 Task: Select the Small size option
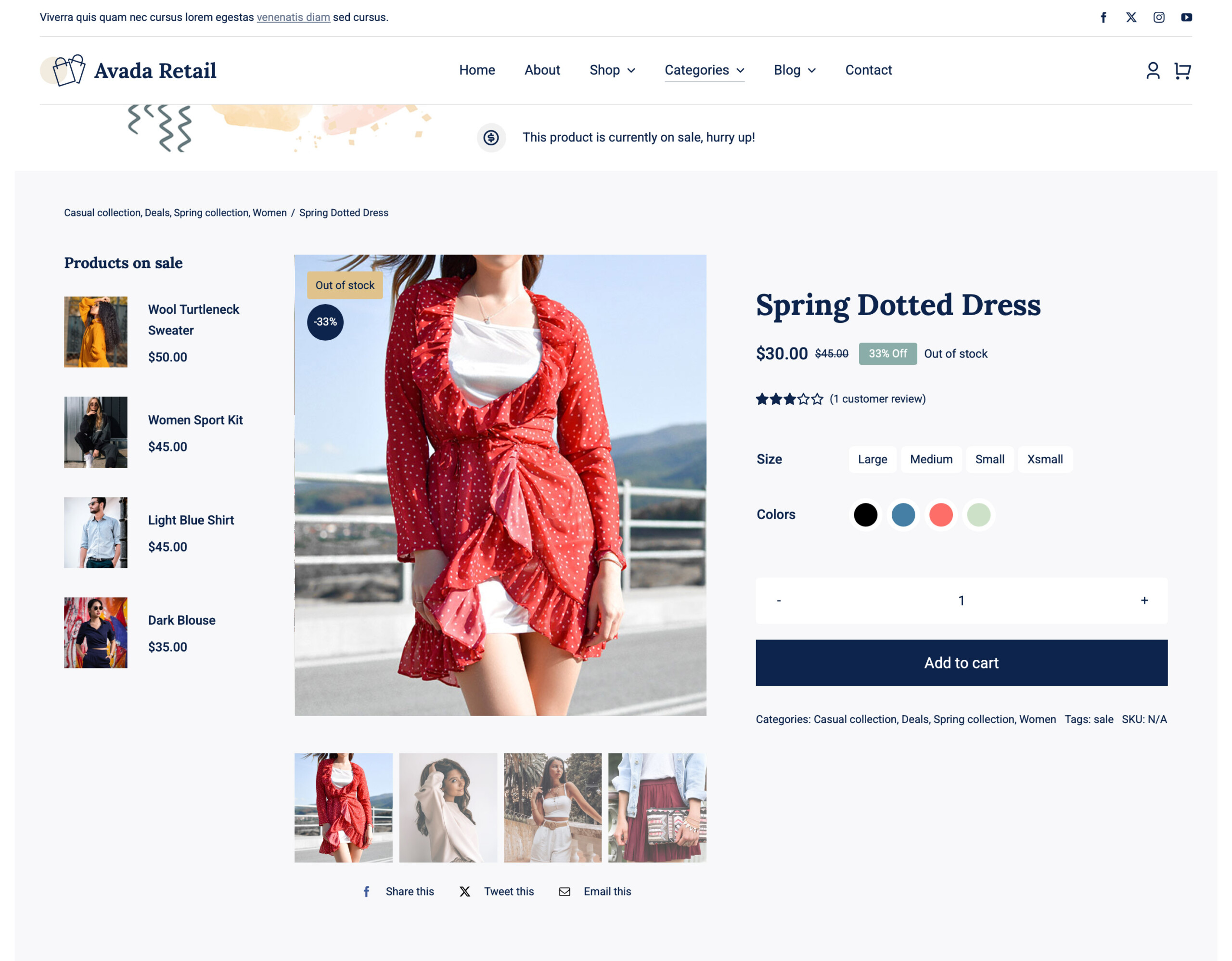coord(989,459)
